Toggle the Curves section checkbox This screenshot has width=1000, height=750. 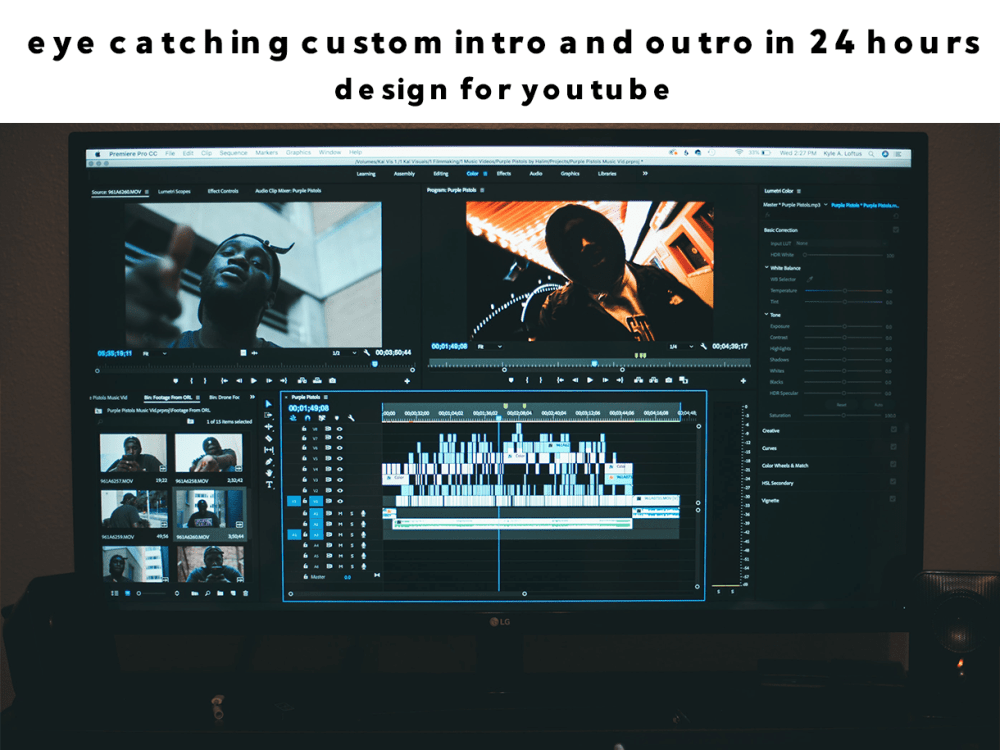pyautogui.click(x=893, y=447)
